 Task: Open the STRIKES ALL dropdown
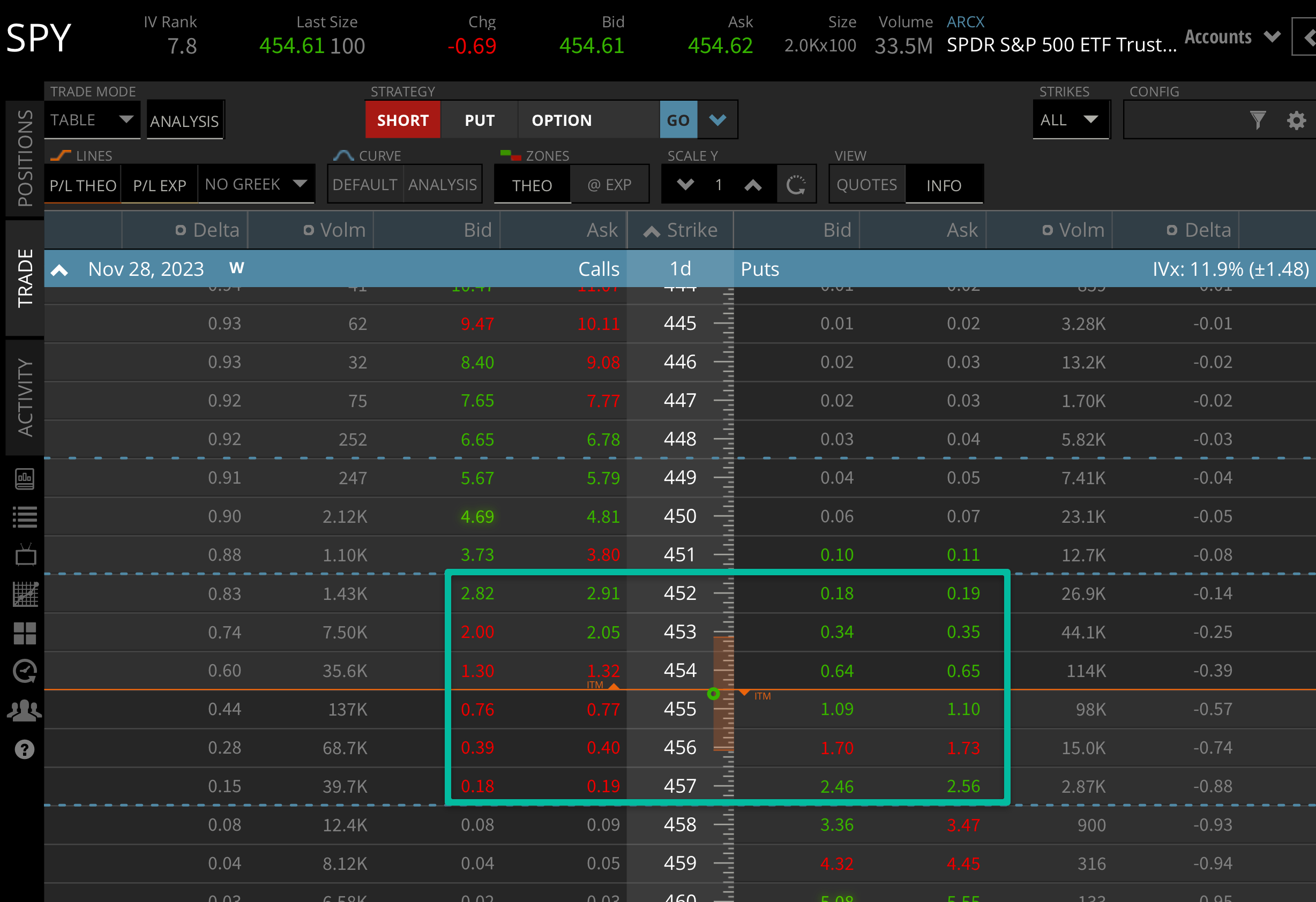coord(1071,119)
